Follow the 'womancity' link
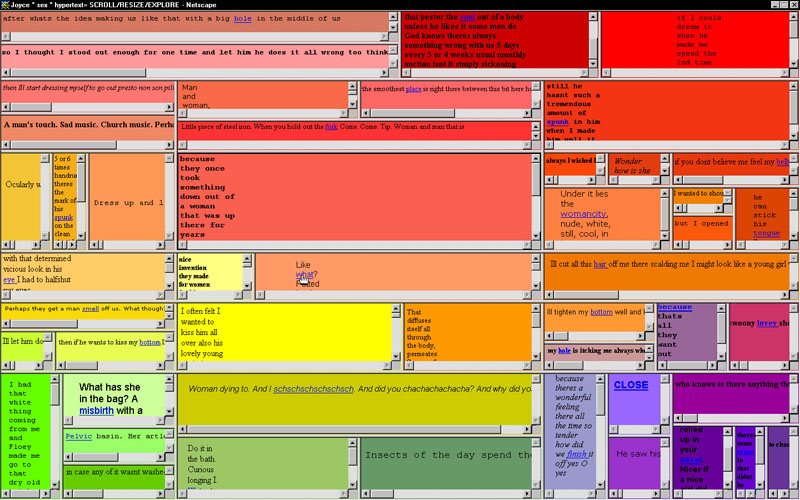Screen dimensions: 800x500 point(584,213)
